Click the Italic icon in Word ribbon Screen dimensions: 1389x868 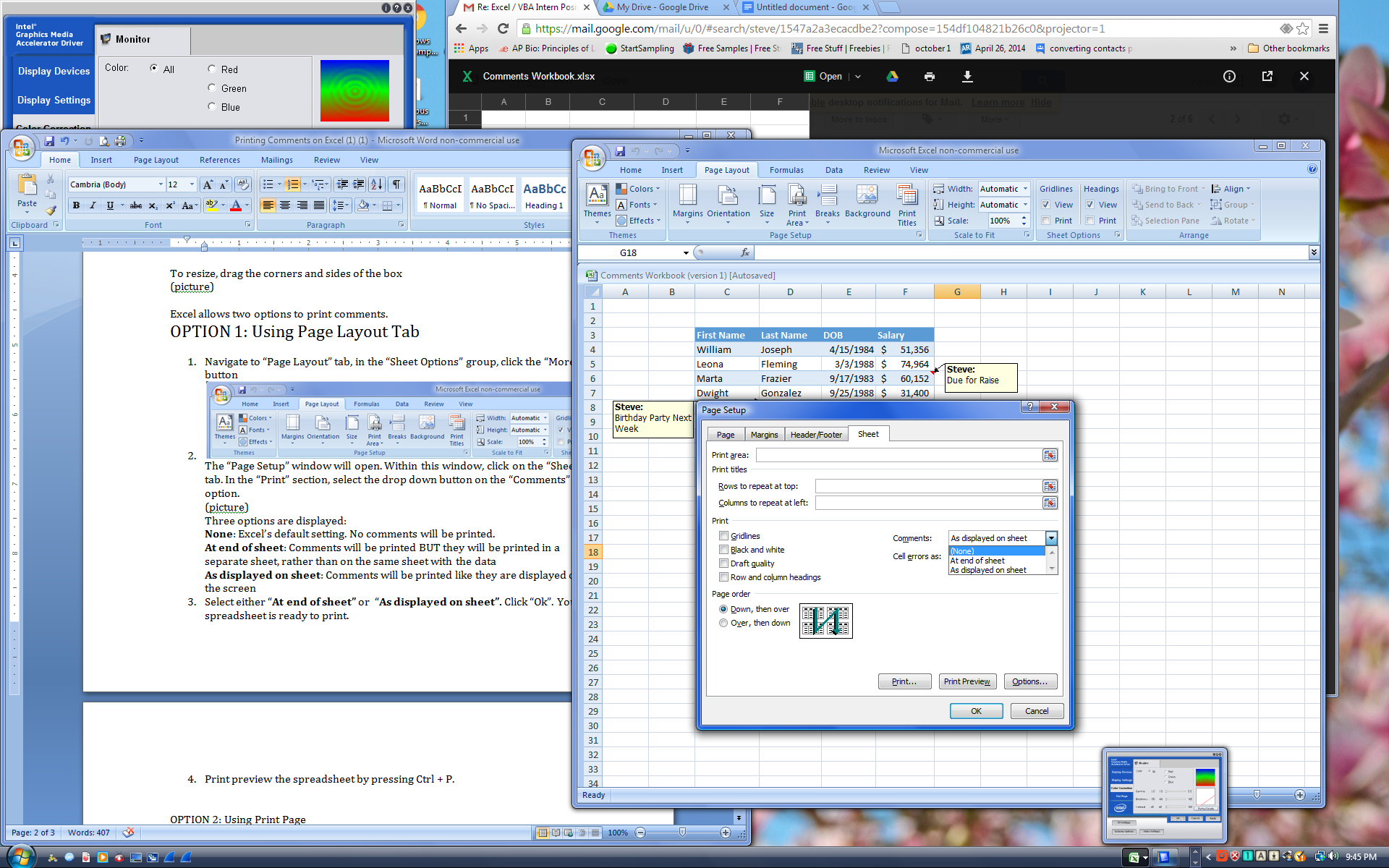(x=93, y=205)
